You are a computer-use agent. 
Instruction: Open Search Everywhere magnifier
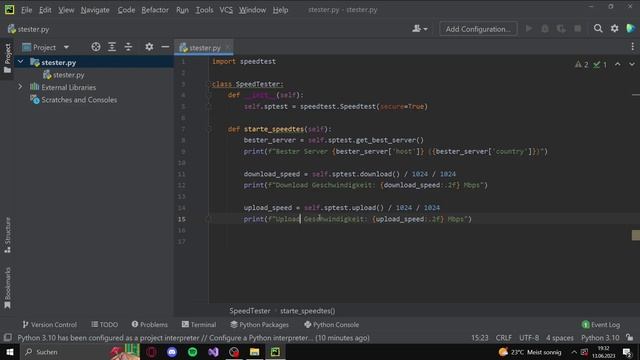tap(598, 29)
